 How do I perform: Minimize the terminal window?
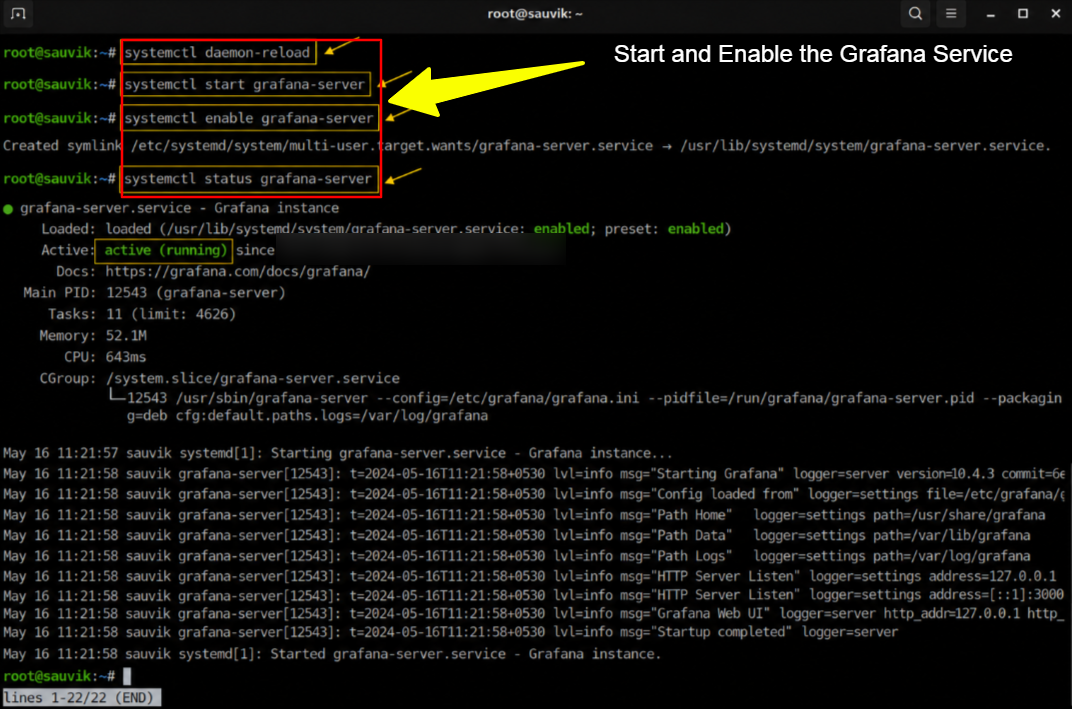(x=990, y=14)
